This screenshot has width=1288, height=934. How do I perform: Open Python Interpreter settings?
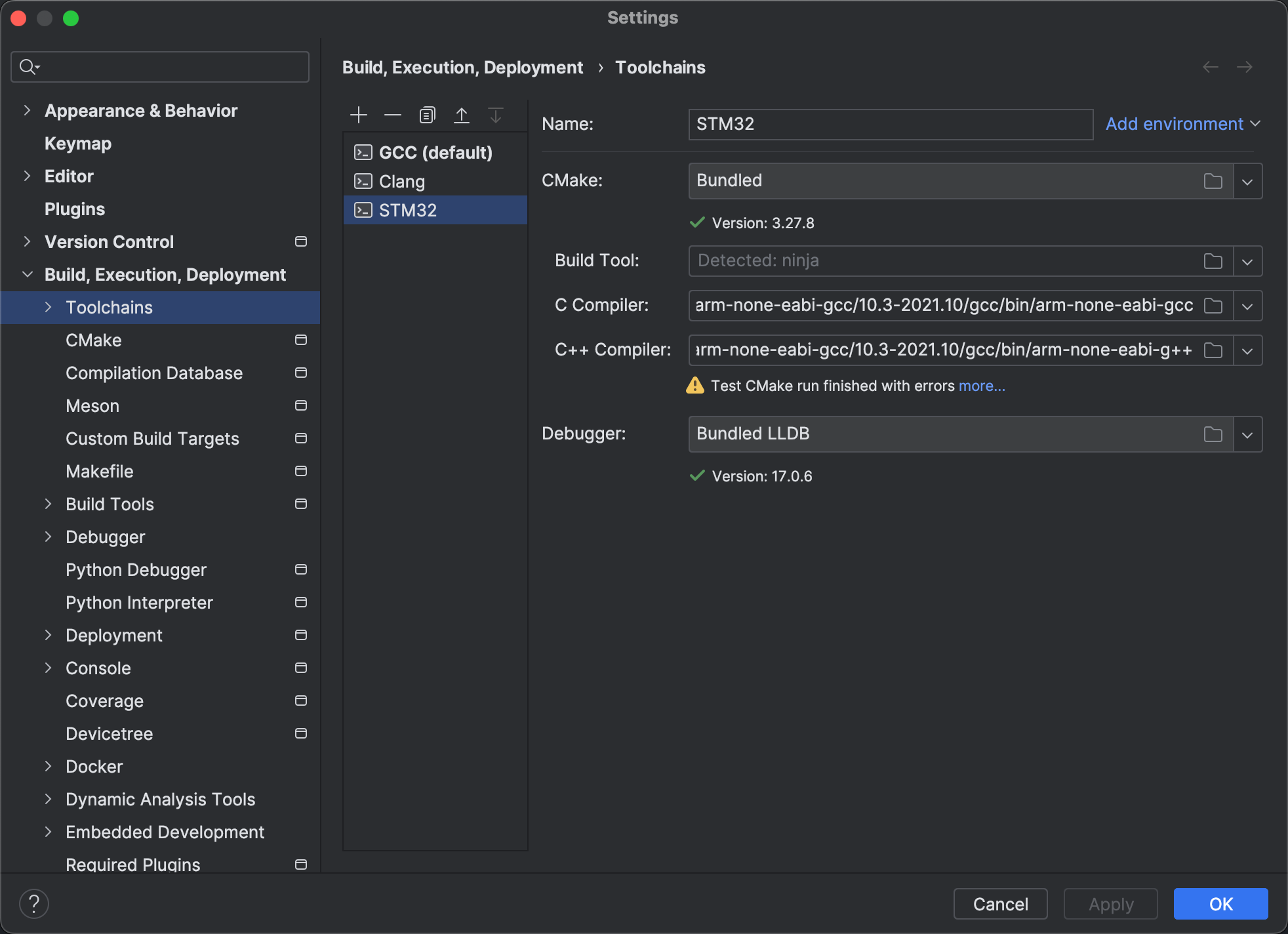[x=139, y=602]
